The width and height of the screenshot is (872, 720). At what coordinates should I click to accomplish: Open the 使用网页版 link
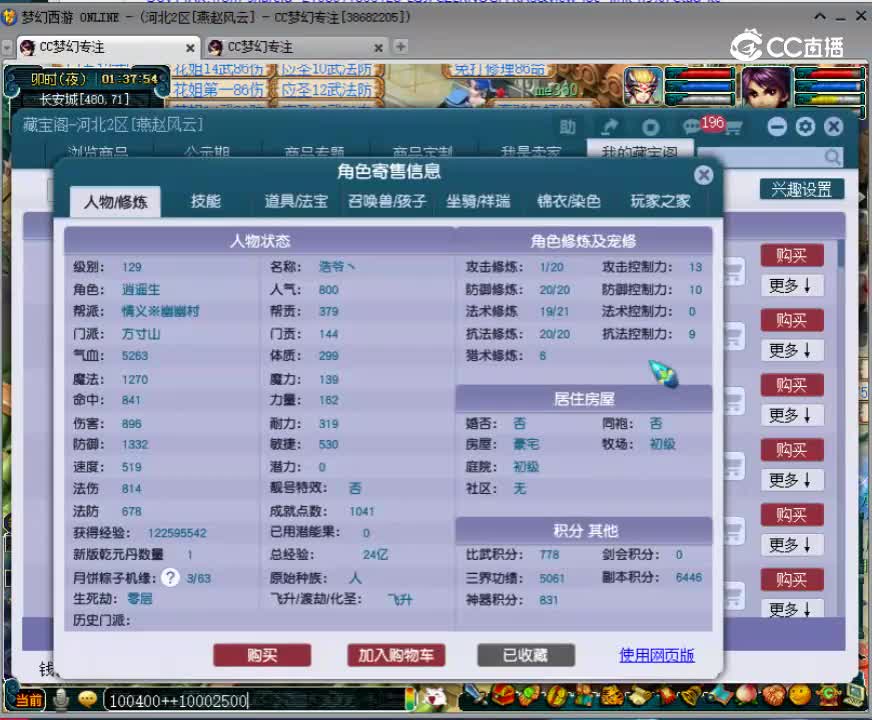657,656
